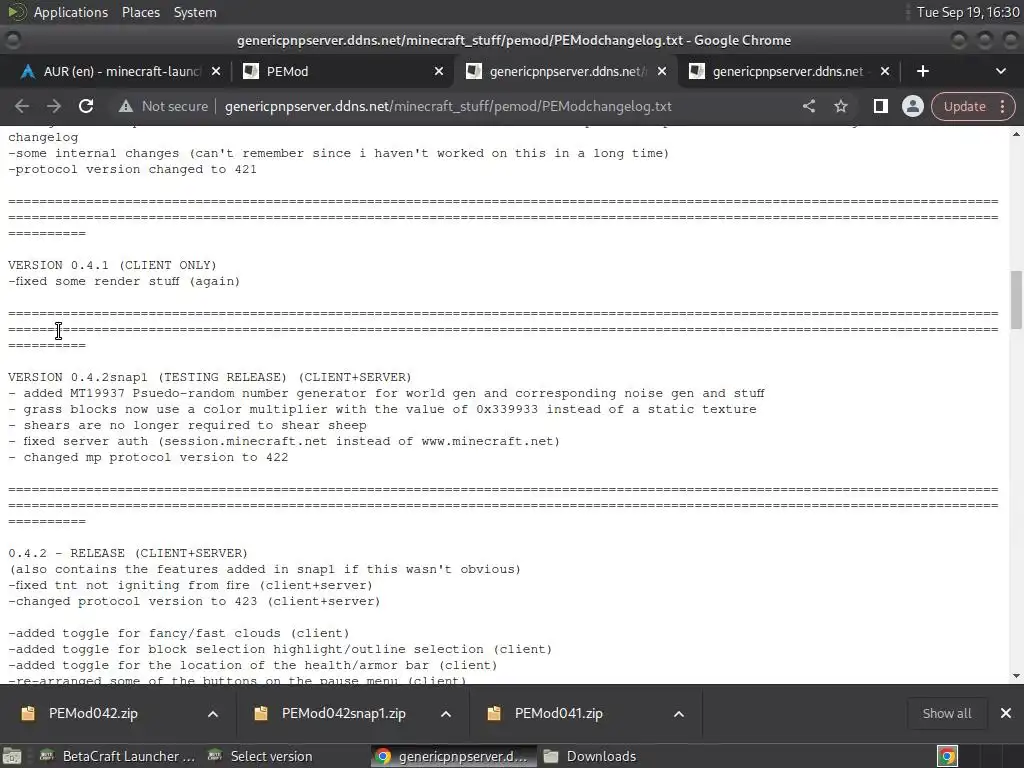This screenshot has height=768, width=1024.
Task: Share this page via share icon
Action: [808, 106]
